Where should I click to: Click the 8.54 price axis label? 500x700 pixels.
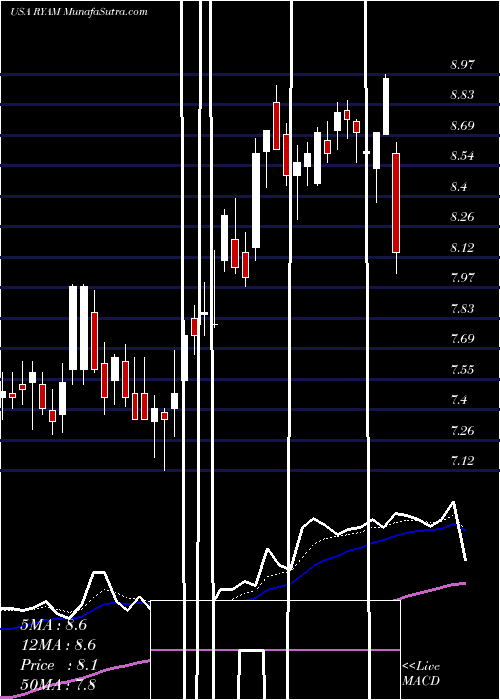click(462, 156)
